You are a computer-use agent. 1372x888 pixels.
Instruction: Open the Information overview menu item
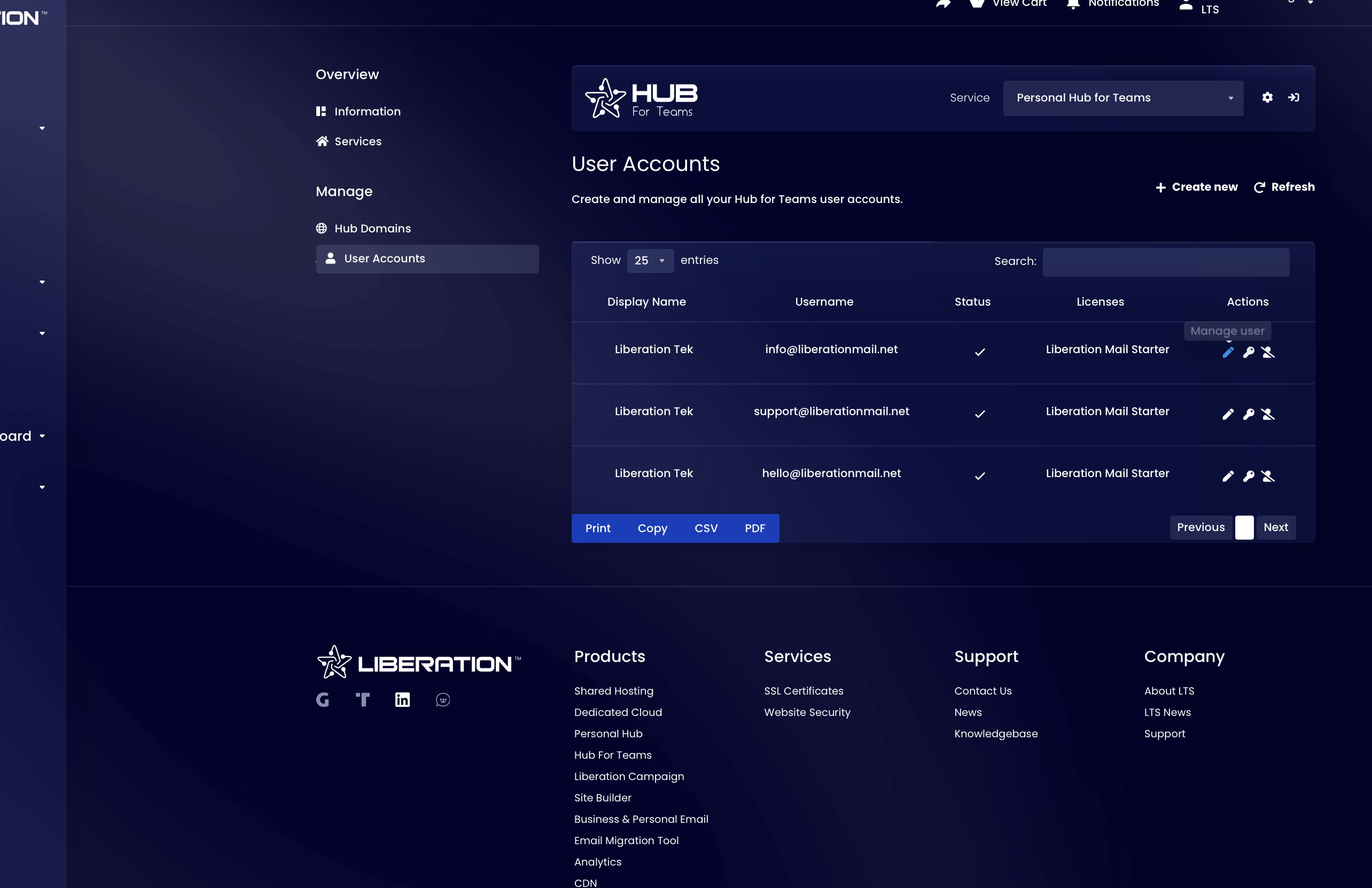(x=358, y=111)
